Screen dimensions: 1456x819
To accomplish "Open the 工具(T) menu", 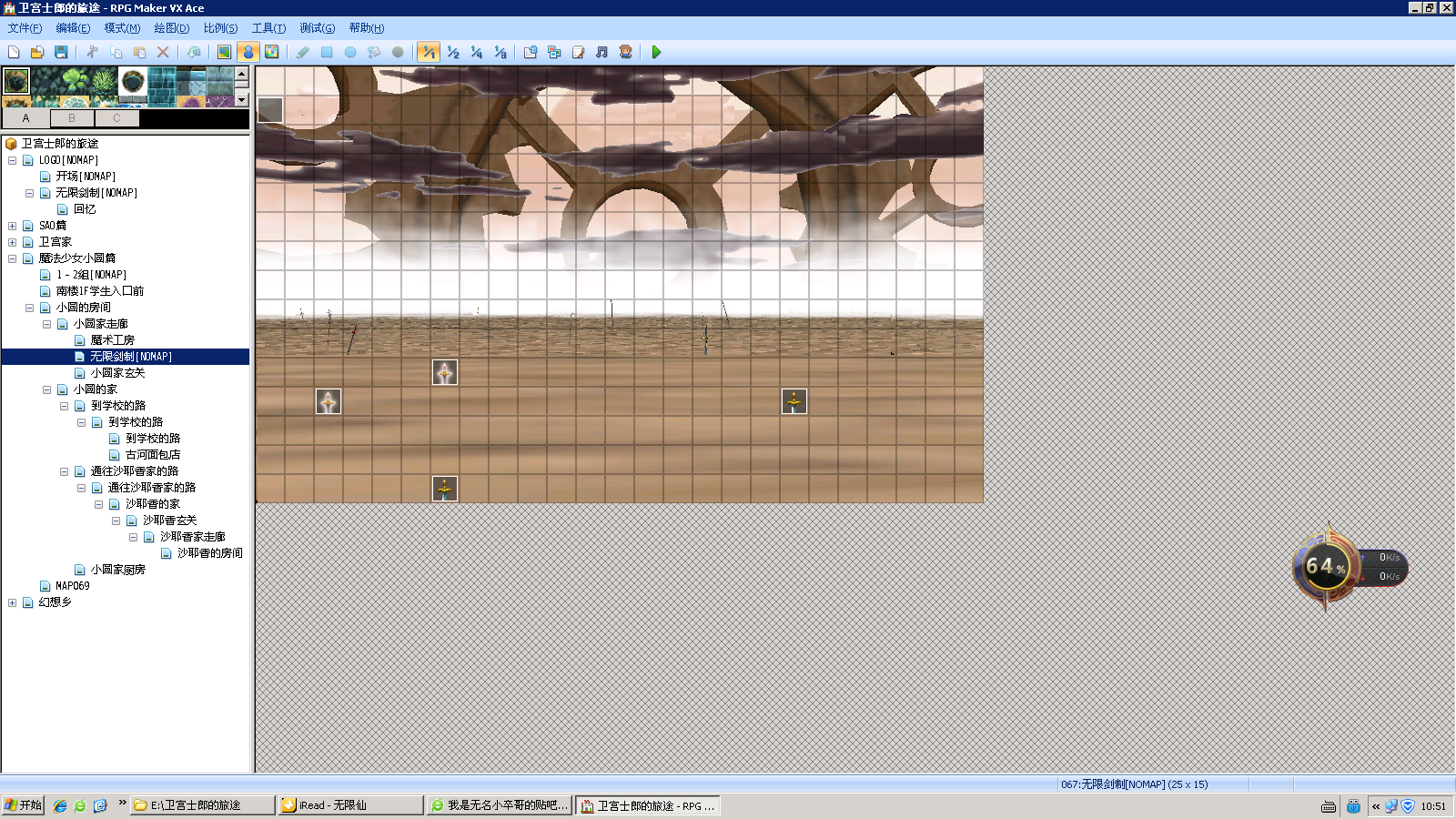I will (268, 28).
